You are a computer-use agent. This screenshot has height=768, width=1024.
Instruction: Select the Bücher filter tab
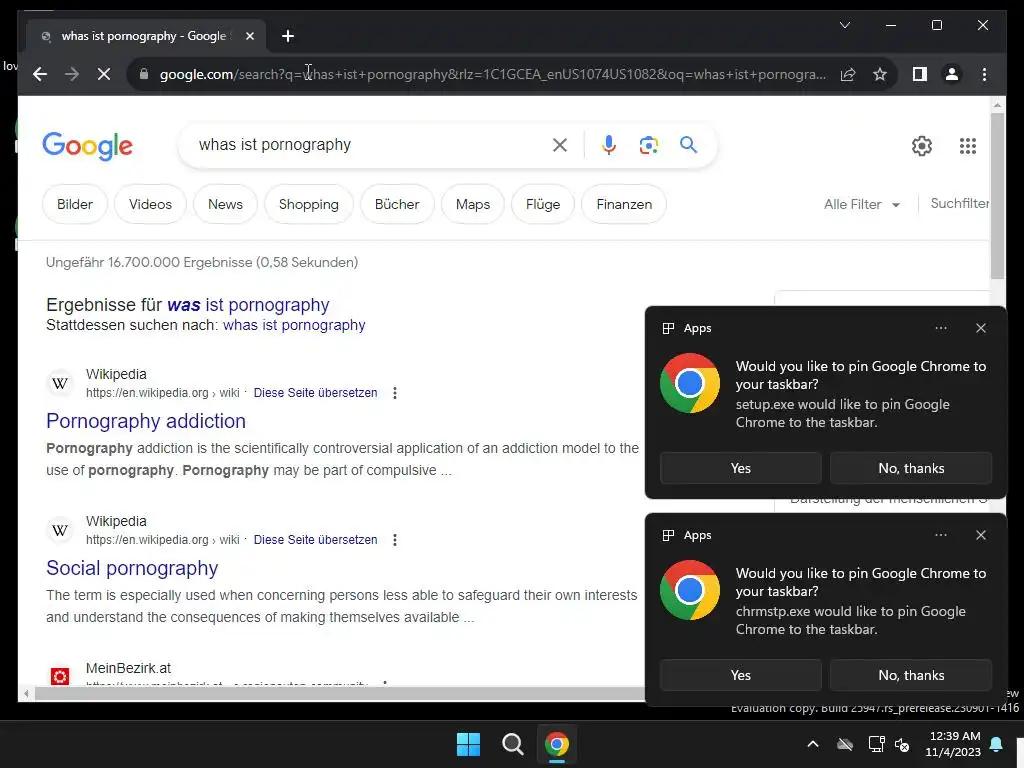point(397,204)
